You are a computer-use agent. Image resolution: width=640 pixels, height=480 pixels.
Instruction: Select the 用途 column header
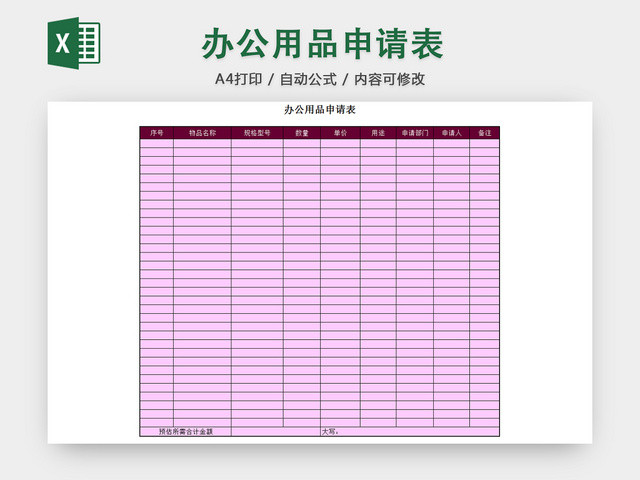click(x=378, y=133)
